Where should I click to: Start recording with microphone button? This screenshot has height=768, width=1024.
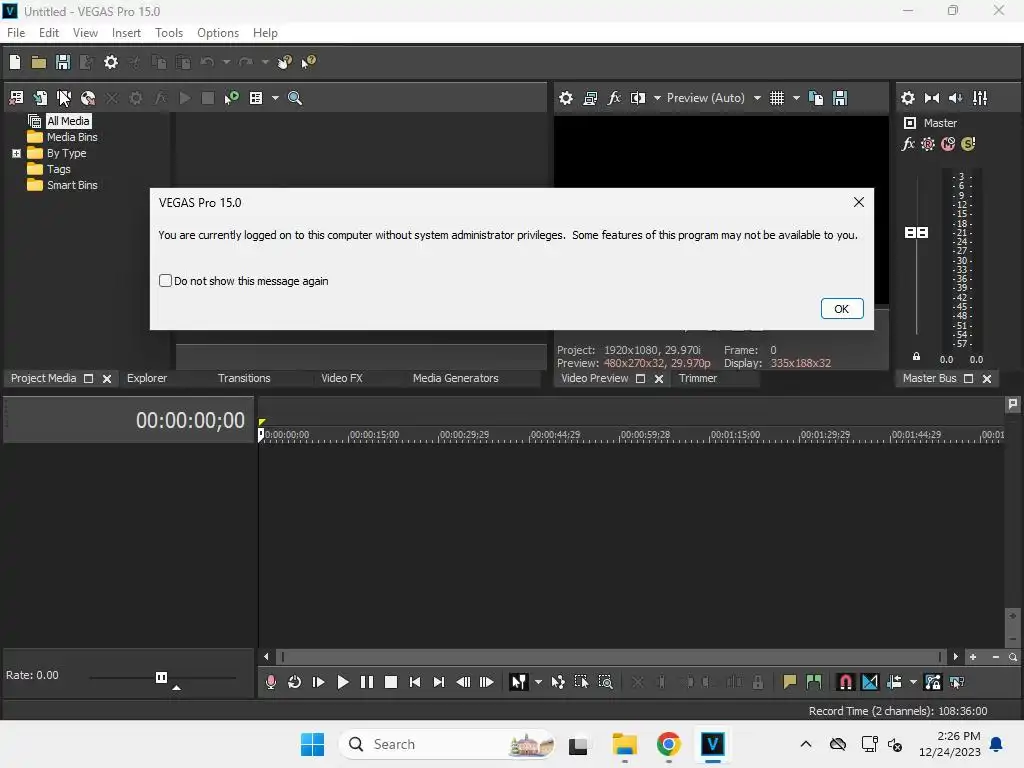point(270,682)
